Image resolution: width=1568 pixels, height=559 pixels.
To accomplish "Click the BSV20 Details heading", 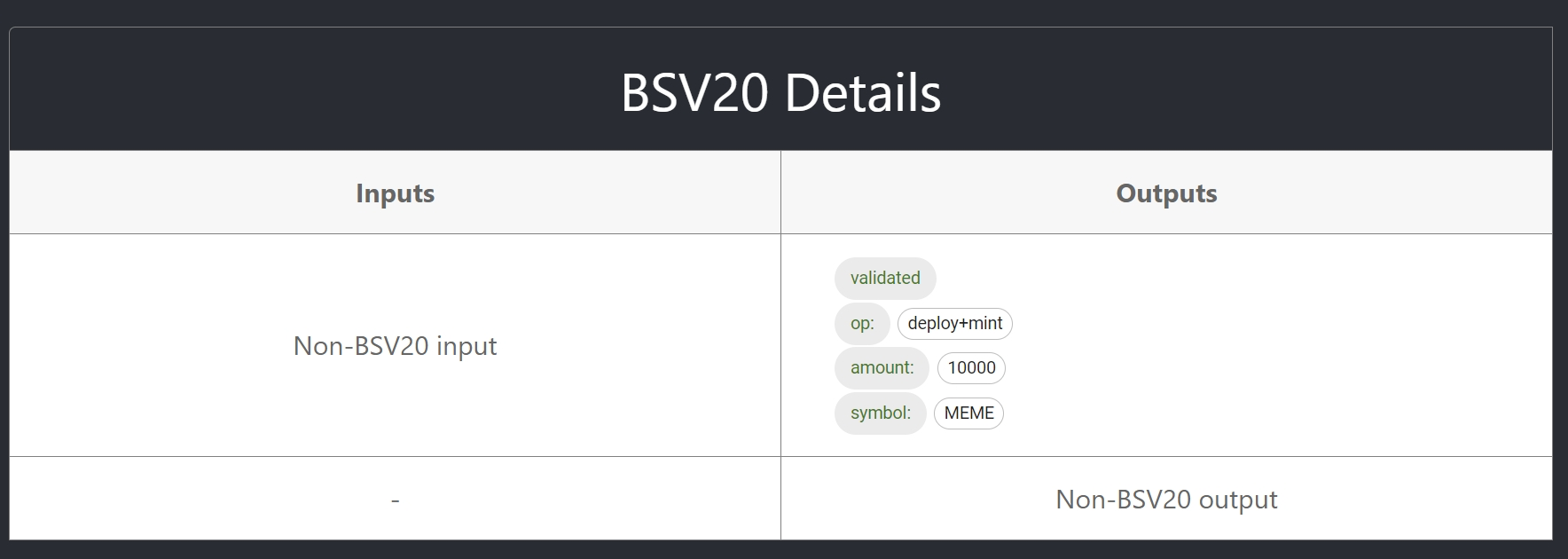I will coord(780,92).
